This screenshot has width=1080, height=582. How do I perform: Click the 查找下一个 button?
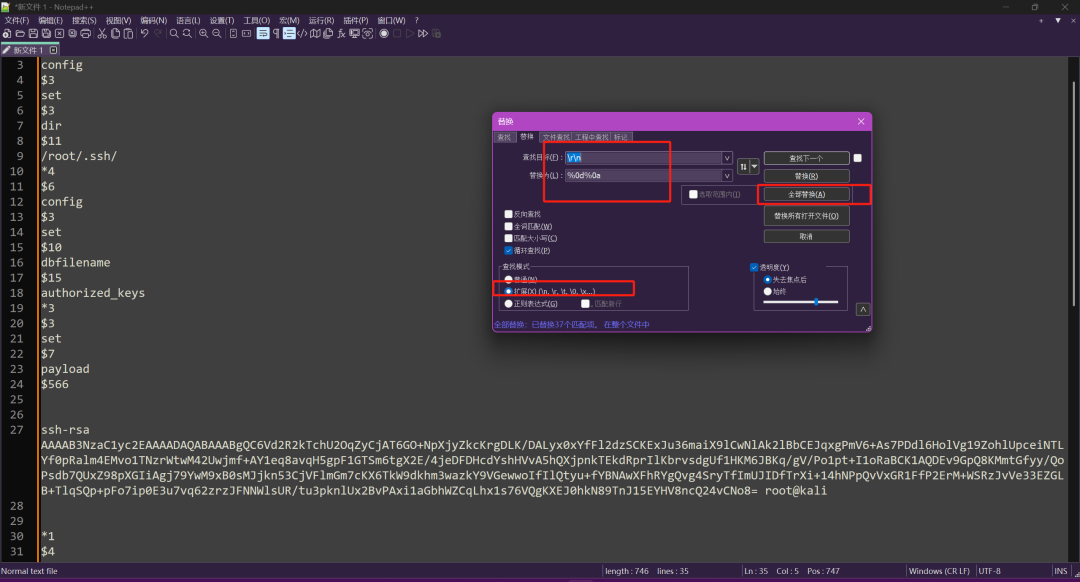point(806,158)
